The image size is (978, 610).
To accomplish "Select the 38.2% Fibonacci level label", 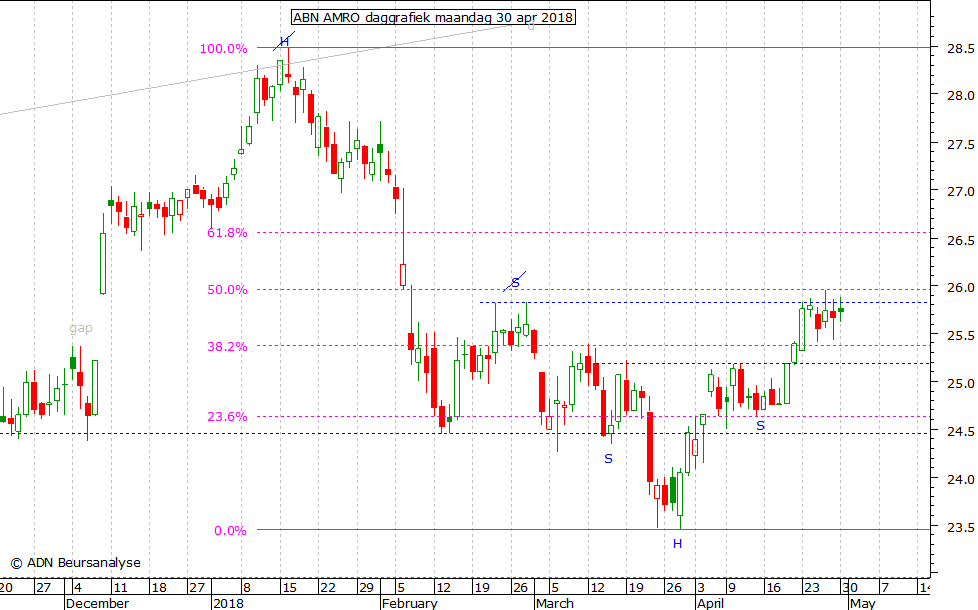I will pos(227,346).
